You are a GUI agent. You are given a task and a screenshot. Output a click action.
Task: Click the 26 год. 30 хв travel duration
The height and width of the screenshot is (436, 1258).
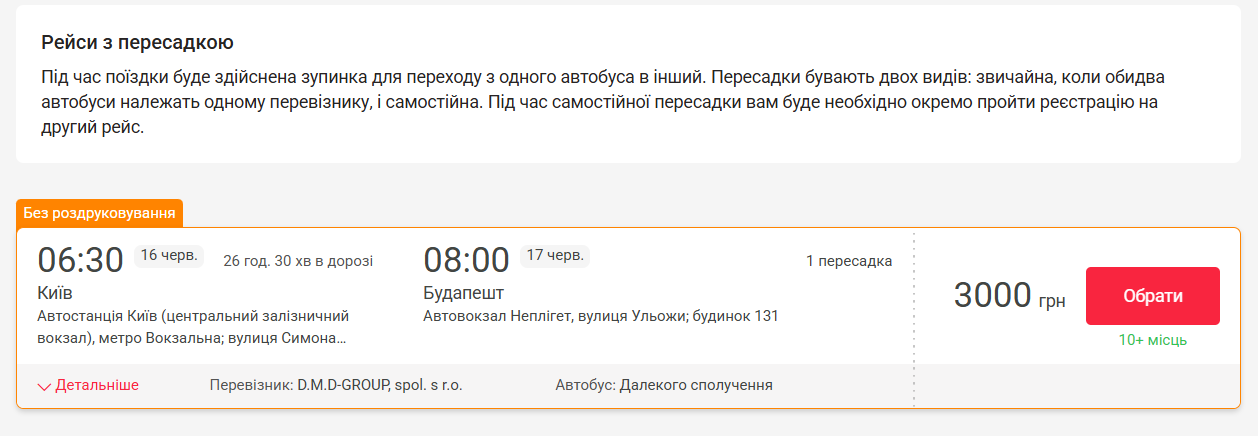pos(298,261)
